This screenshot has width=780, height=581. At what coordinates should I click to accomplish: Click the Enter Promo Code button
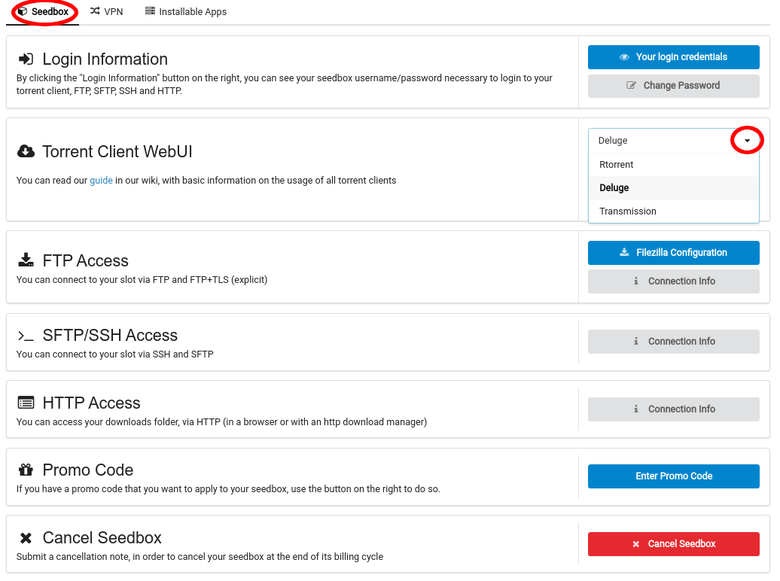click(x=674, y=476)
